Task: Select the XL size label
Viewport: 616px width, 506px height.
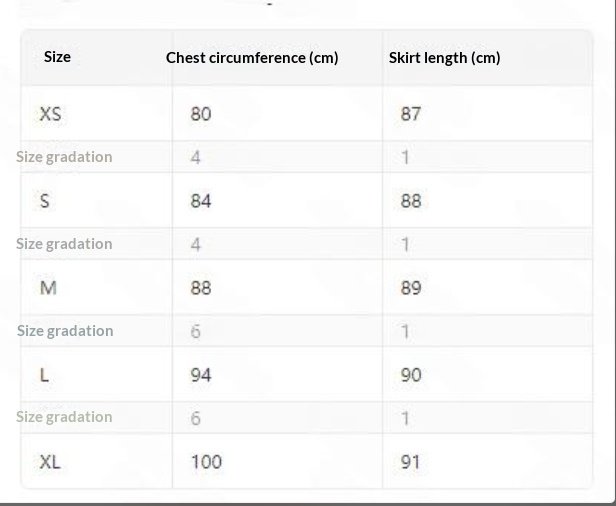Action: click(50, 462)
